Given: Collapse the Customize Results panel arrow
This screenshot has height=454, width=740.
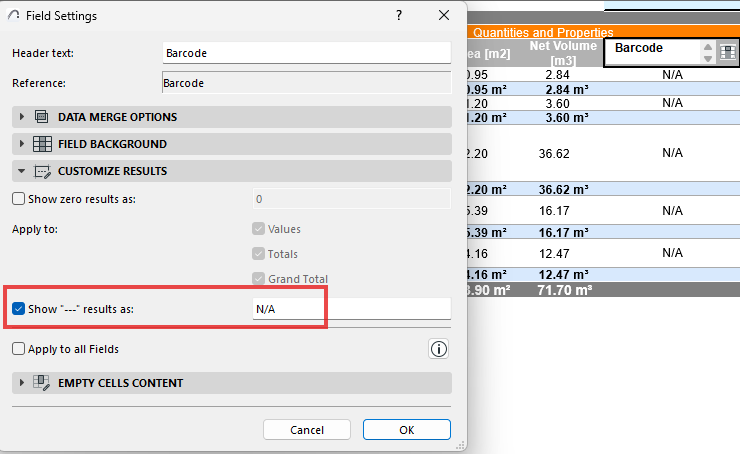Looking at the screenshot, I should click(x=22, y=171).
